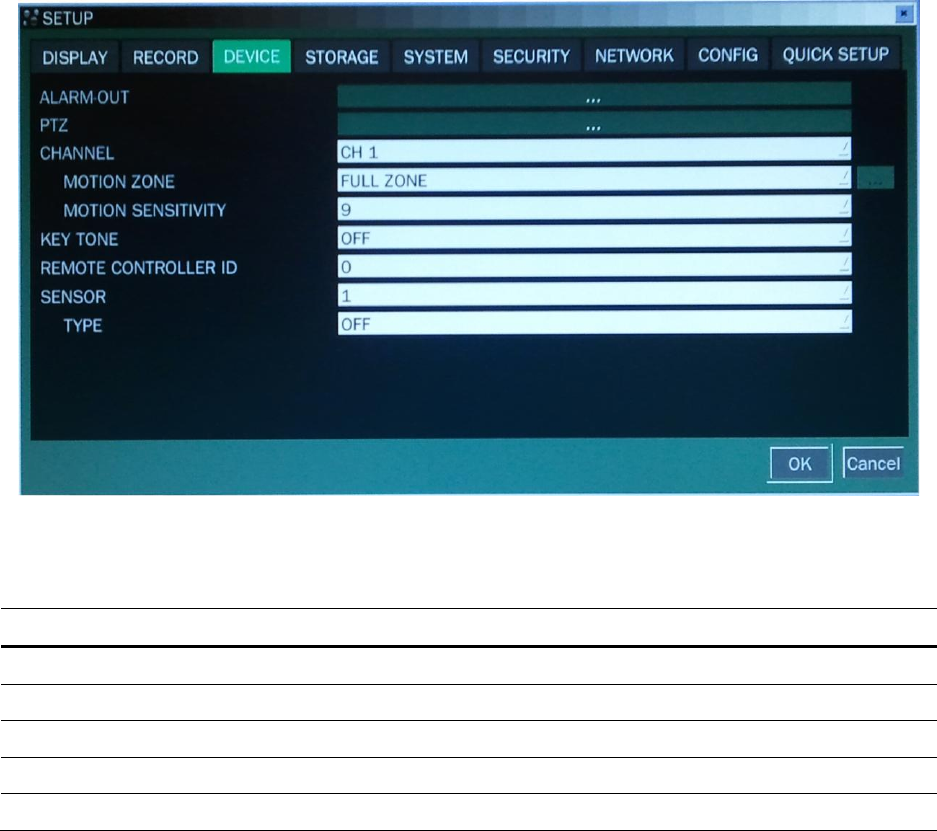937x831 pixels.
Task: Select the CONFIG tab
Action: point(728,56)
